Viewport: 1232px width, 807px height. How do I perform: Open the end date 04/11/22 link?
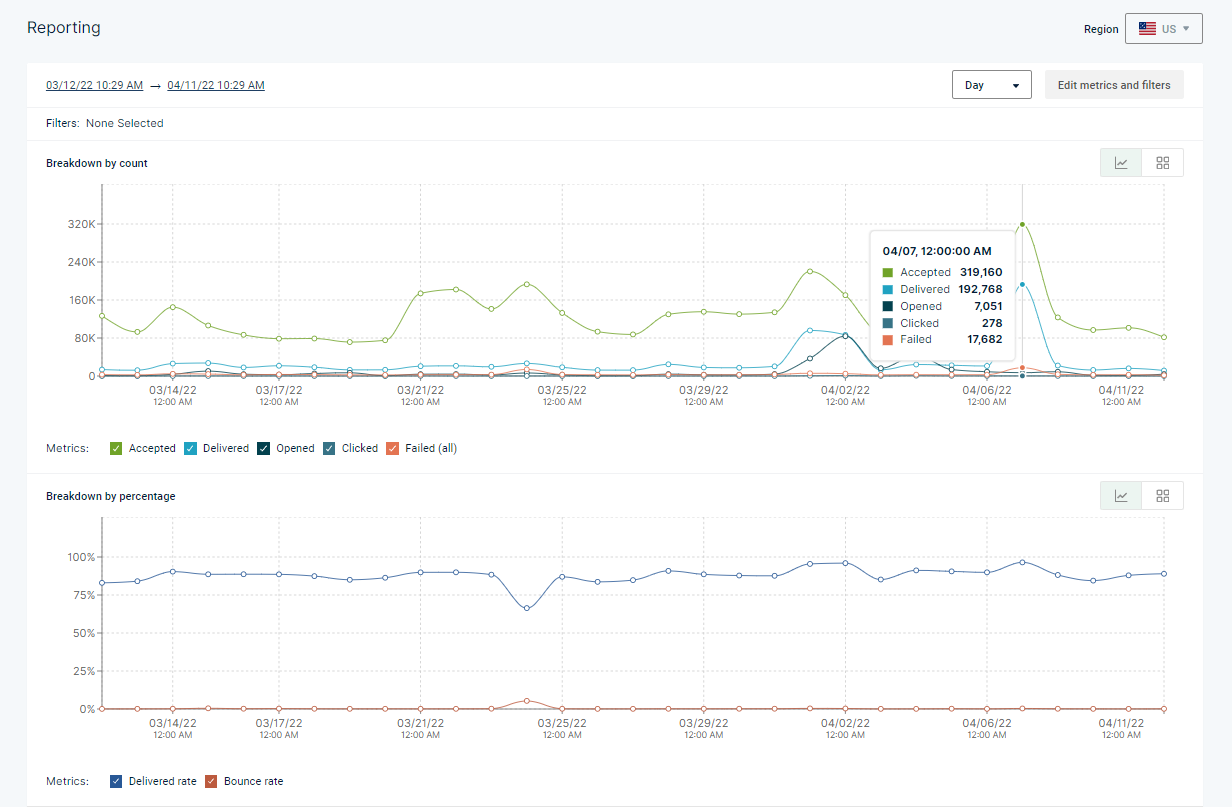[216, 85]
